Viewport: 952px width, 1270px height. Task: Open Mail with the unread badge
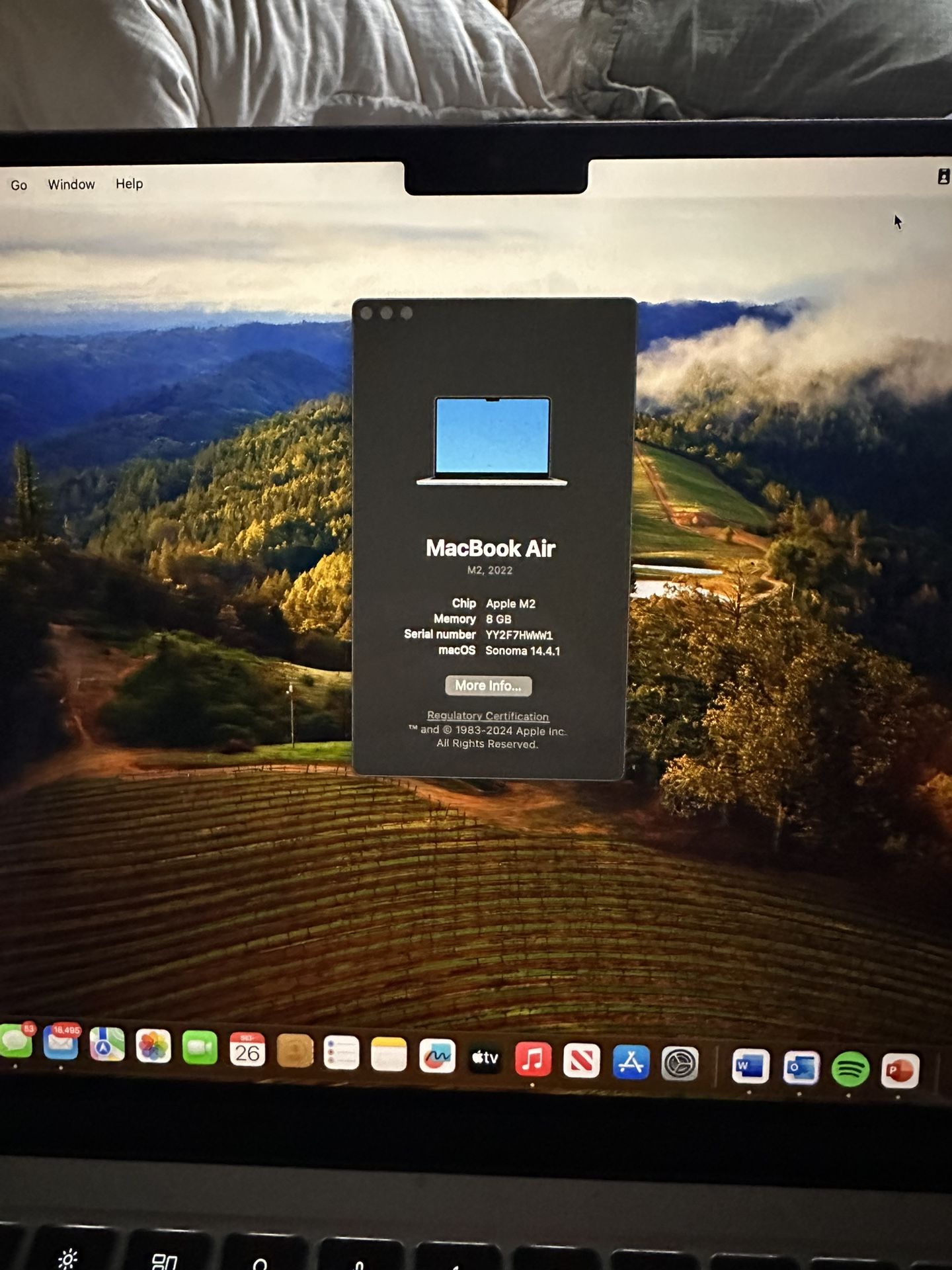tap(61, 1044)
